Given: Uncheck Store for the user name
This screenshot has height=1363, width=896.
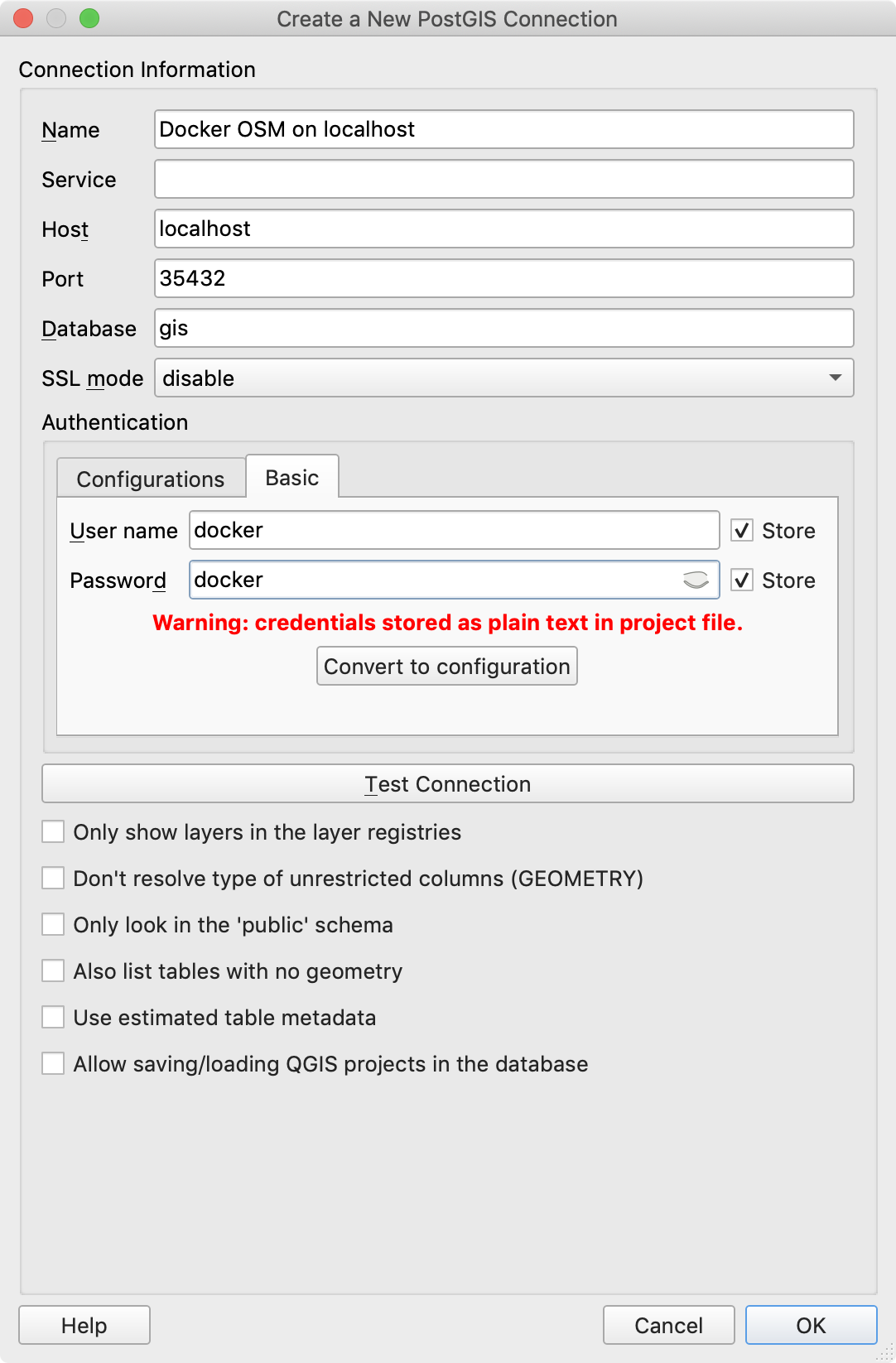Looking at the screenshot, I should coord(742,531).
